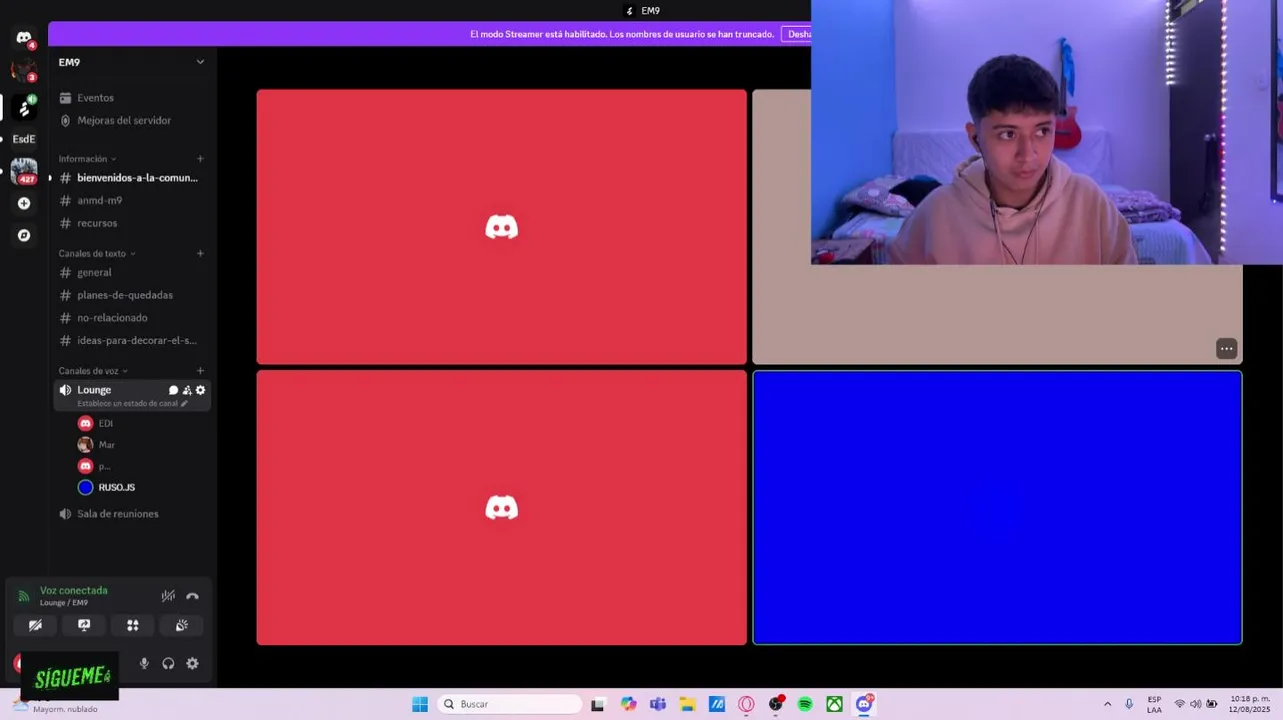The image size is (1283, 720).
Task: Open the server with the 3-notification badge
Action: click(24, 71)
